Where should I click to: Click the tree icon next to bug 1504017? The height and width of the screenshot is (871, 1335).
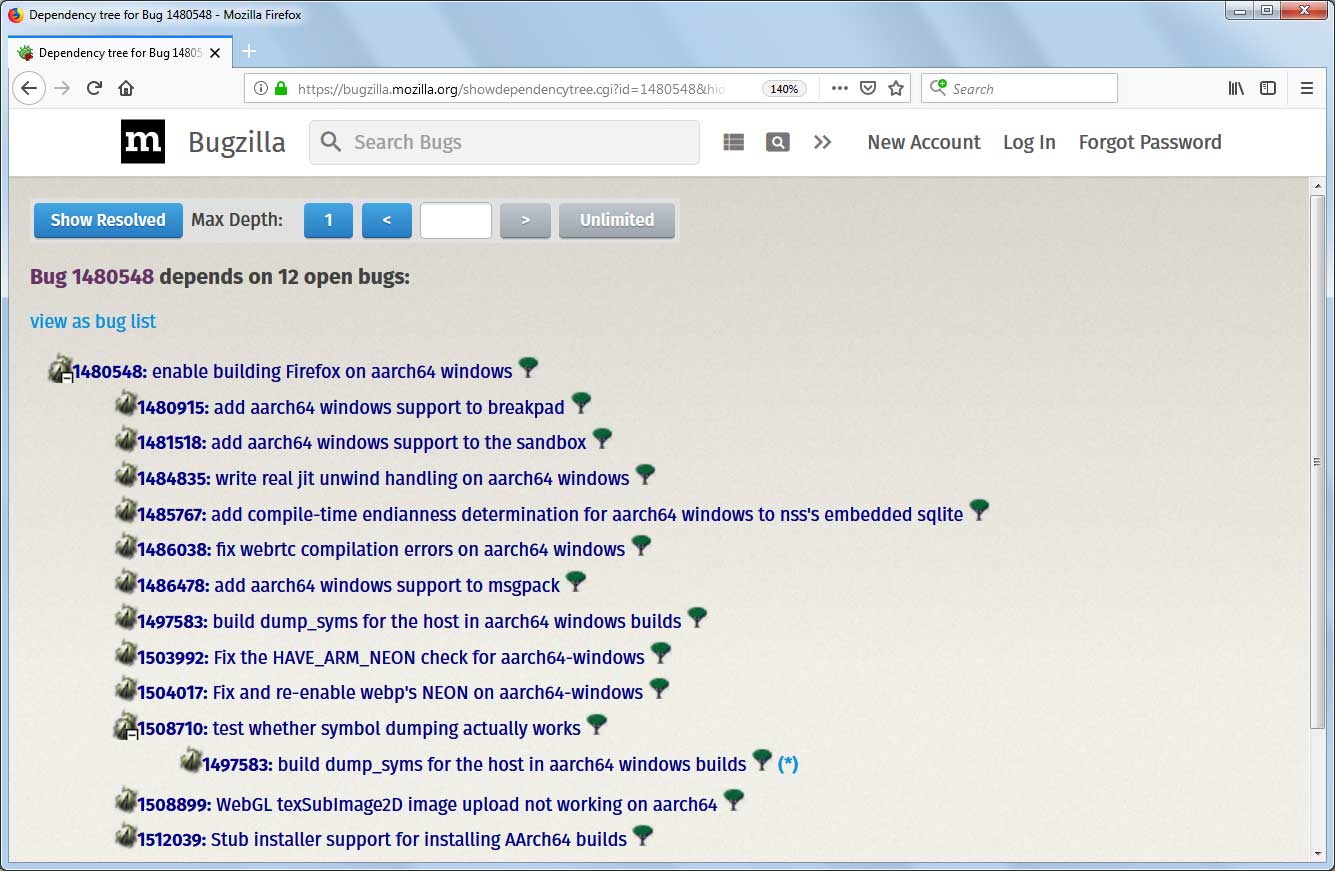(659, 689)
